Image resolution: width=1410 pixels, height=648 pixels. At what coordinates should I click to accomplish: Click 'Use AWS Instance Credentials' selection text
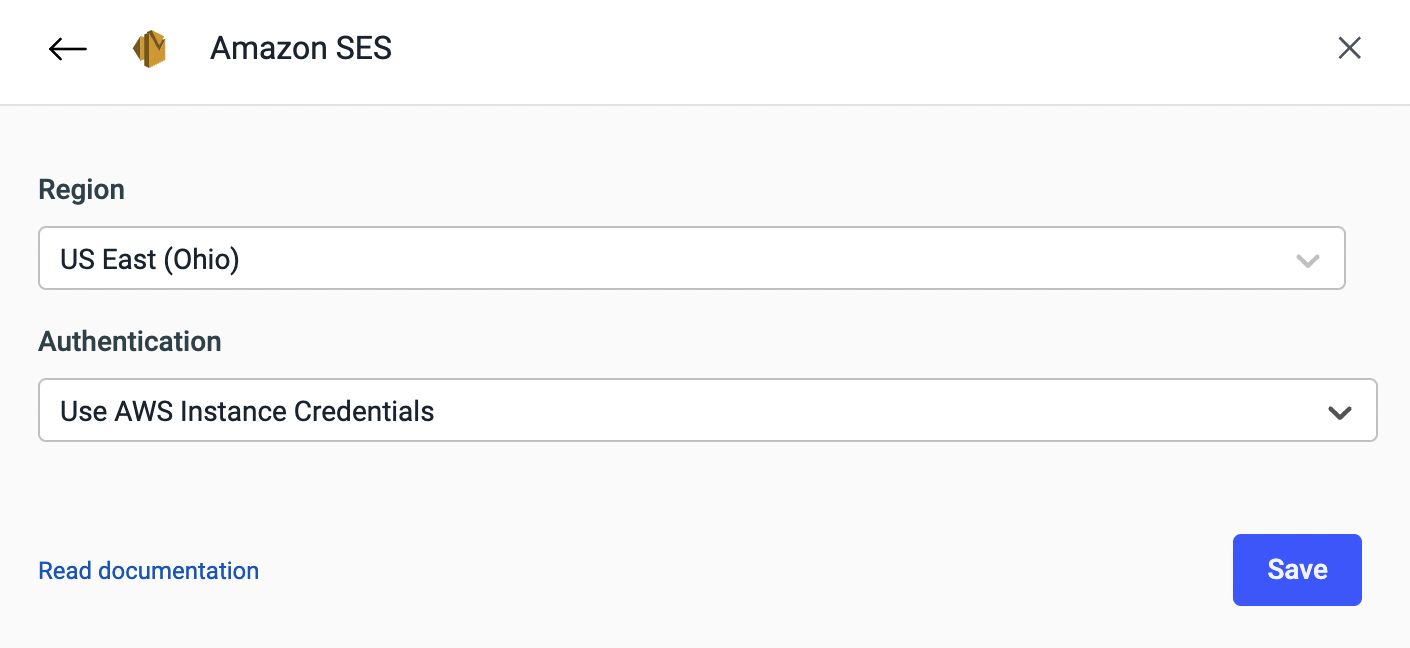click(247, 411)
